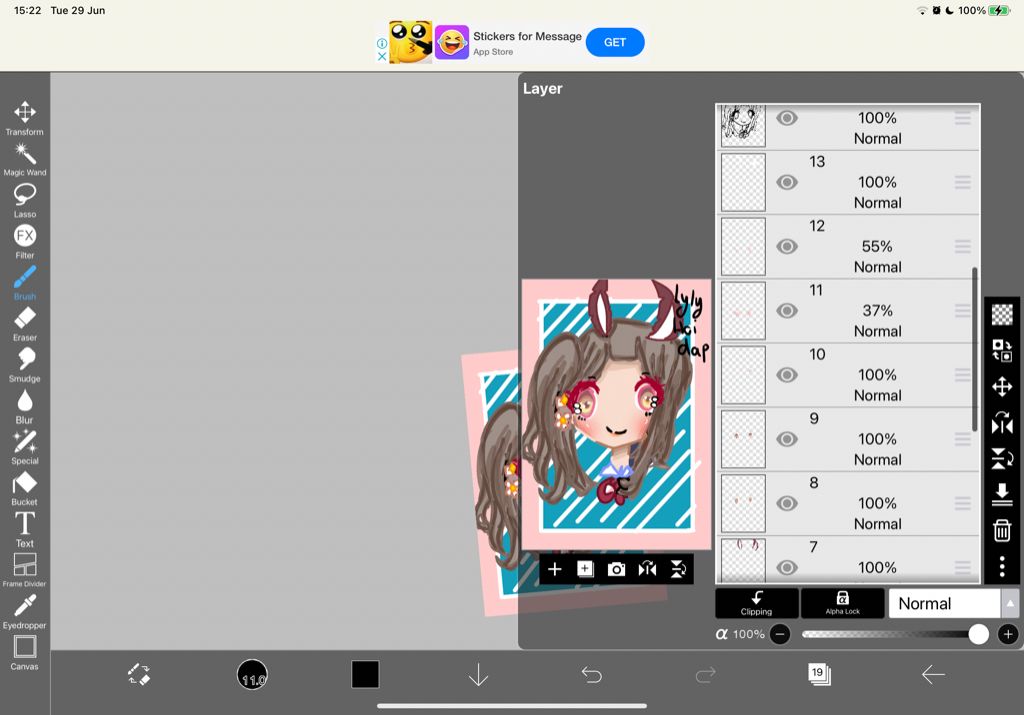Viewport: 1024px width, 715px height.
Task: Add layer from camera icon
Action: (x=616, y=569)
